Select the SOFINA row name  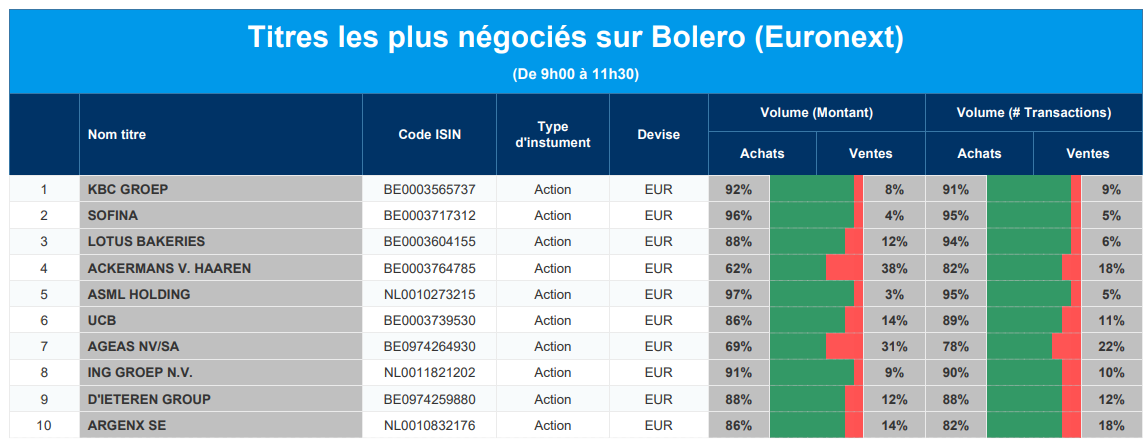click(113, 215)
